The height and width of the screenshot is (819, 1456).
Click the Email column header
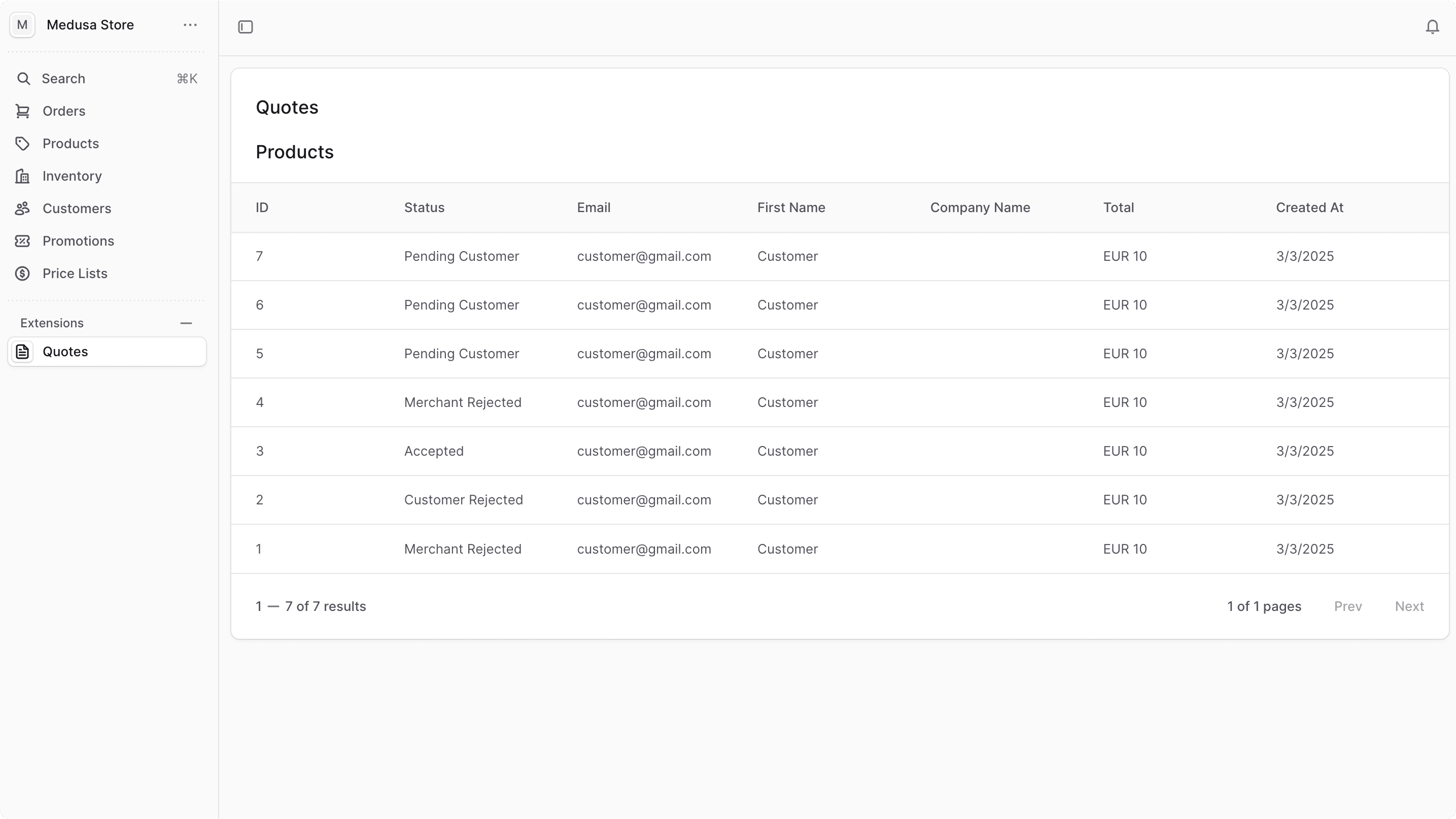[594, 208]
